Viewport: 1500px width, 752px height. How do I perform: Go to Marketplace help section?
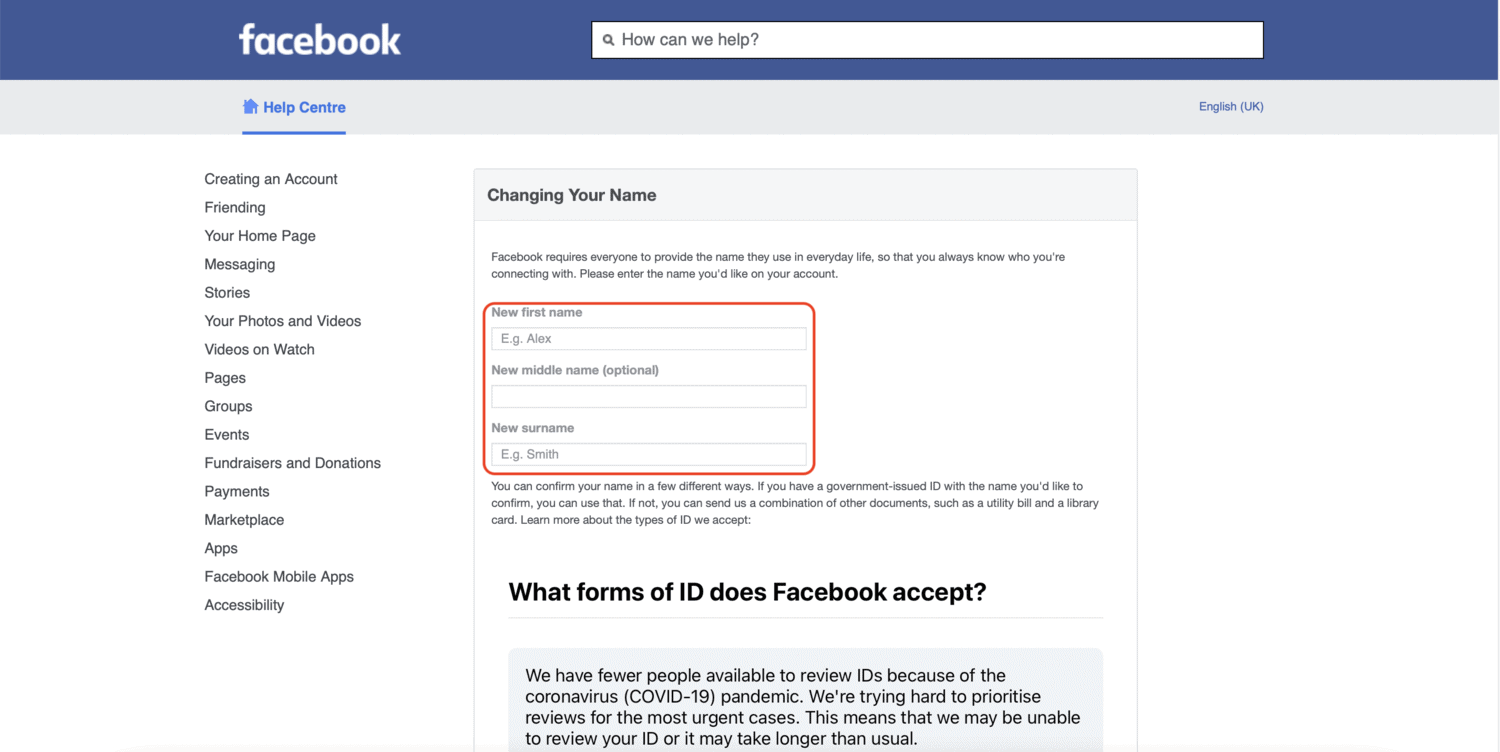[x=244, y=520]
